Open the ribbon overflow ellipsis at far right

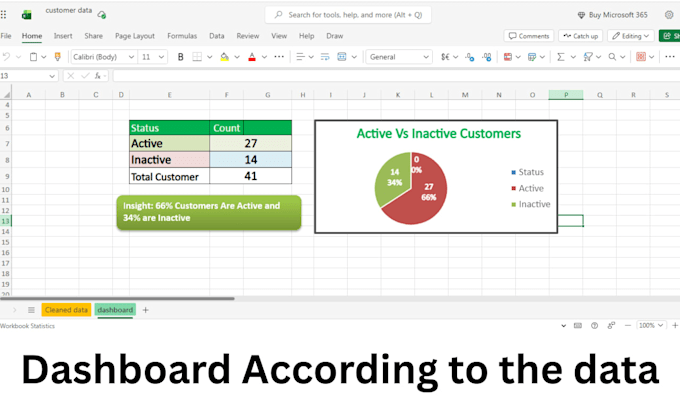point(670,56)
